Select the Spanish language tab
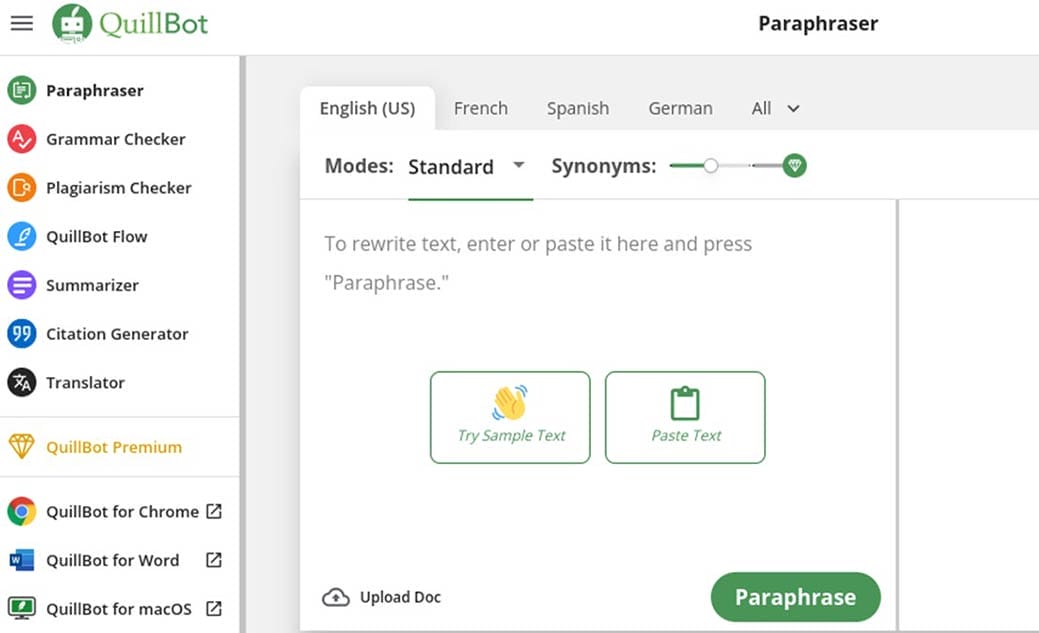 pyautogui.click(x=577, y=108)
